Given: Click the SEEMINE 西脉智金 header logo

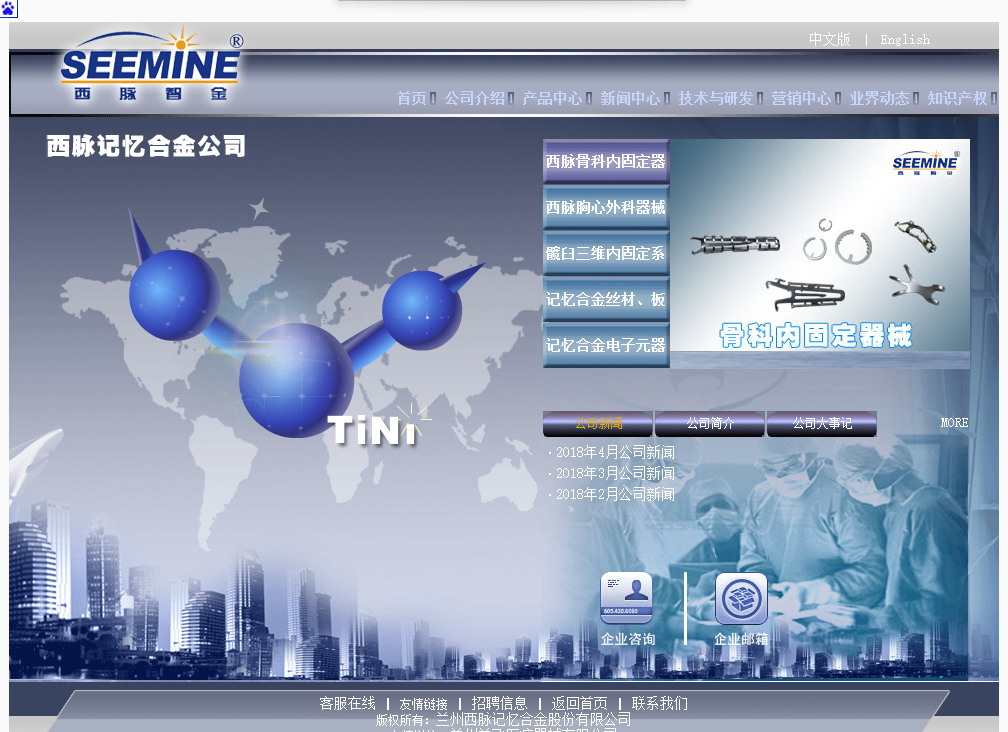Looking at the screenshot, I should (152, 65).
